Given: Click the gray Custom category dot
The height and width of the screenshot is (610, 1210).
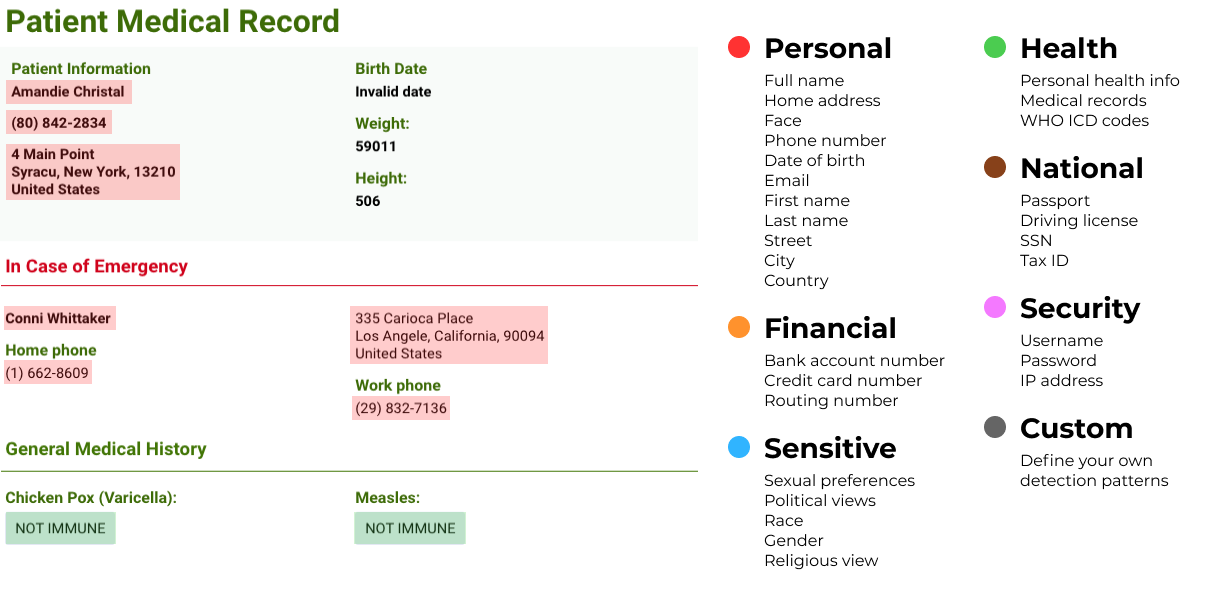Looking at the screenshot, I should (x=995, y=427).
